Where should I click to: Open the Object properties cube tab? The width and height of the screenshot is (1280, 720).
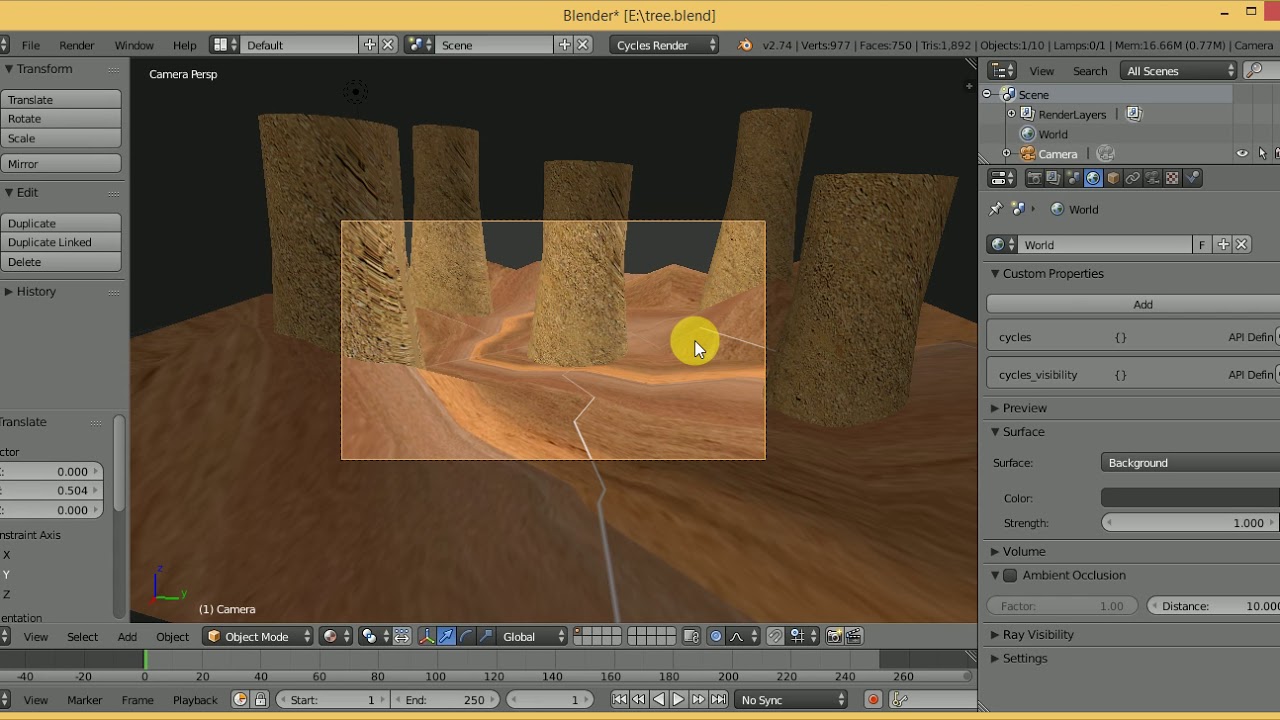pos(1113,178)
